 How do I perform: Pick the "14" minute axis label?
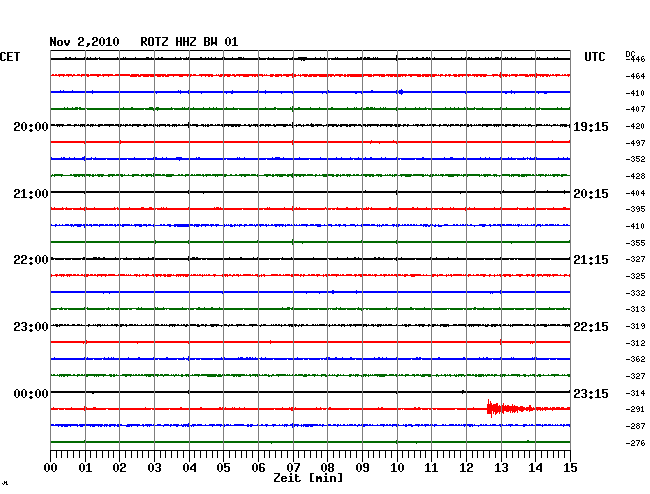(x=535, y=468)
